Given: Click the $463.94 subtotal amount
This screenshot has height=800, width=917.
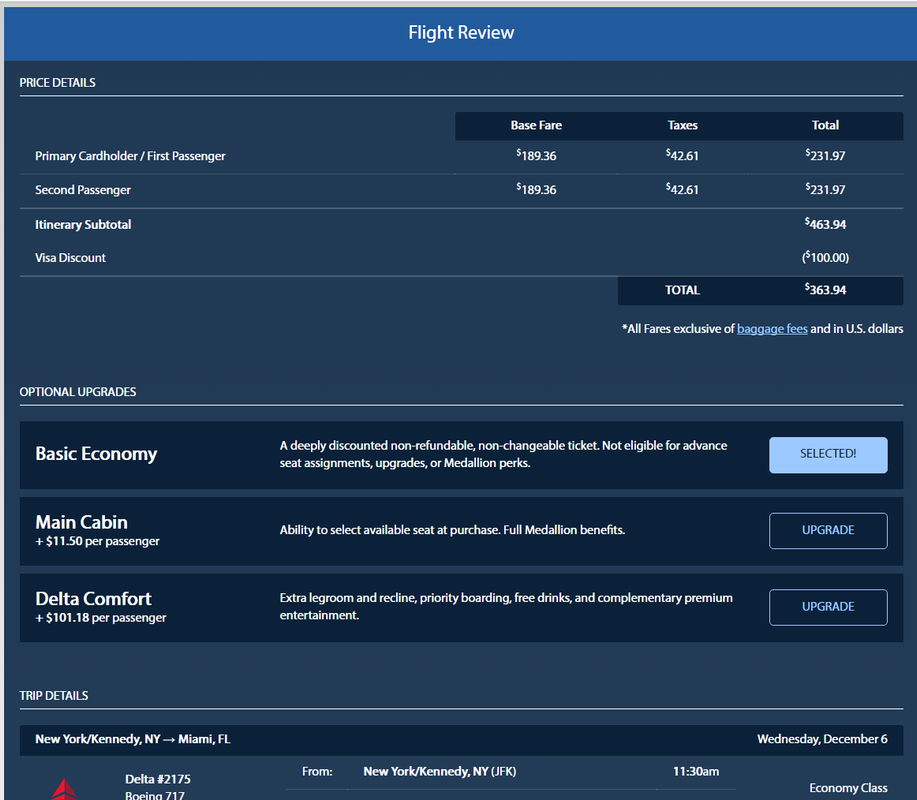Looking at the screenshot, I should tap(825, 224).
